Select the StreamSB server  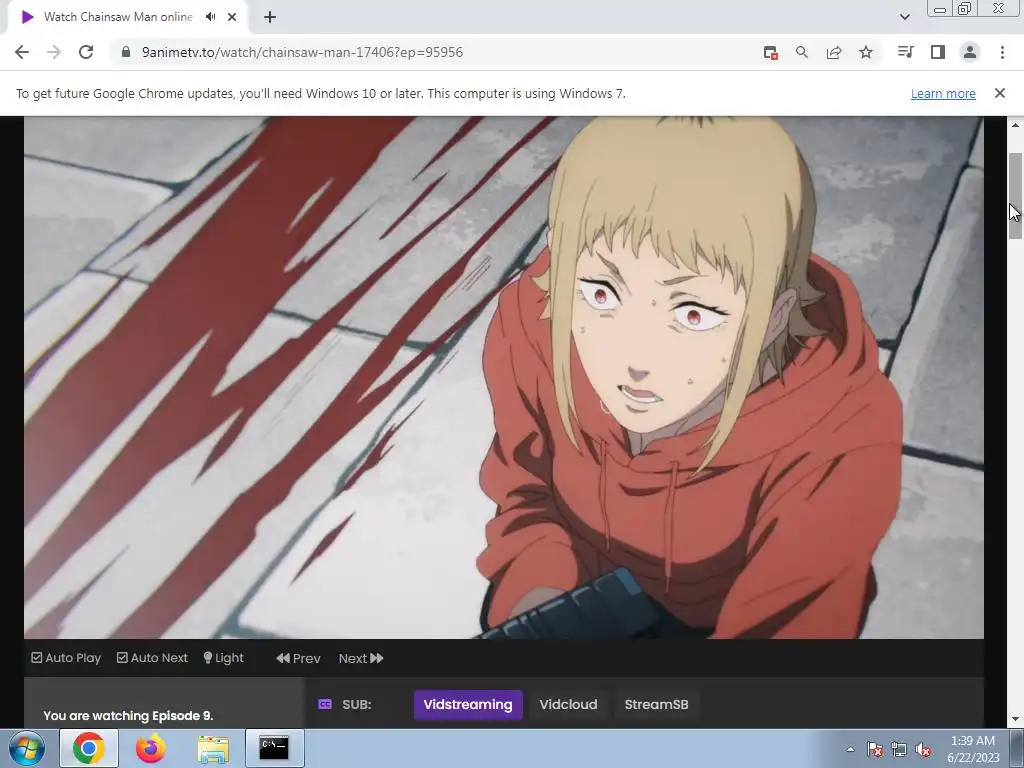tap(656, 705)
